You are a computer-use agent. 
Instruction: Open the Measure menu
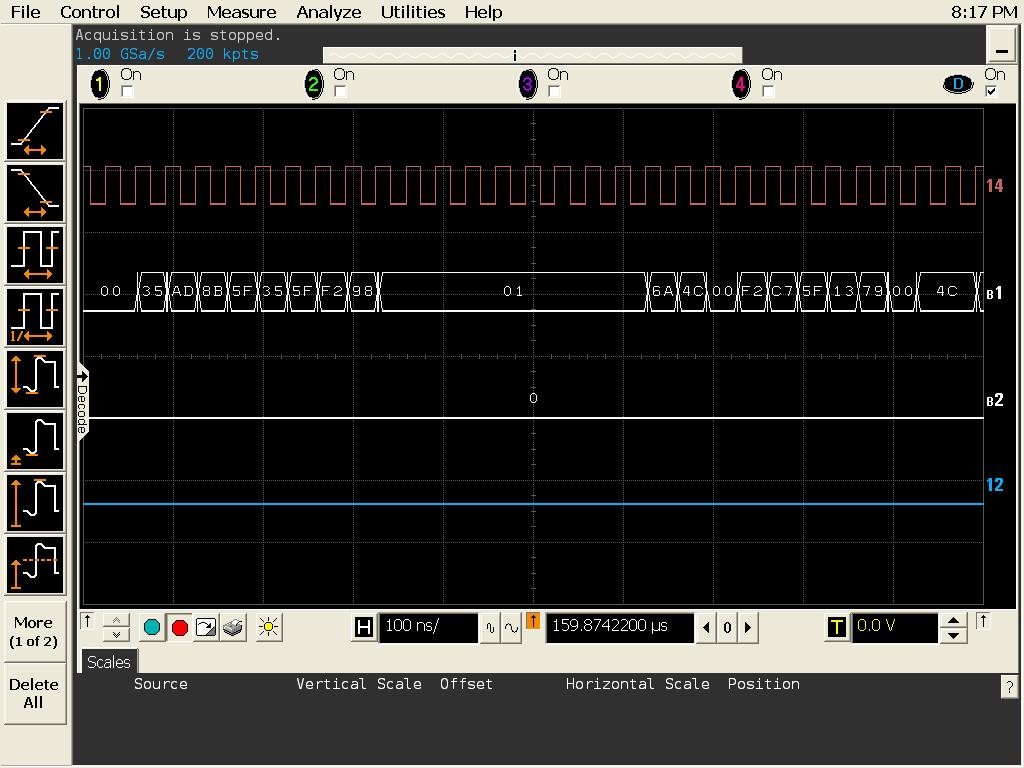[241, 12]
